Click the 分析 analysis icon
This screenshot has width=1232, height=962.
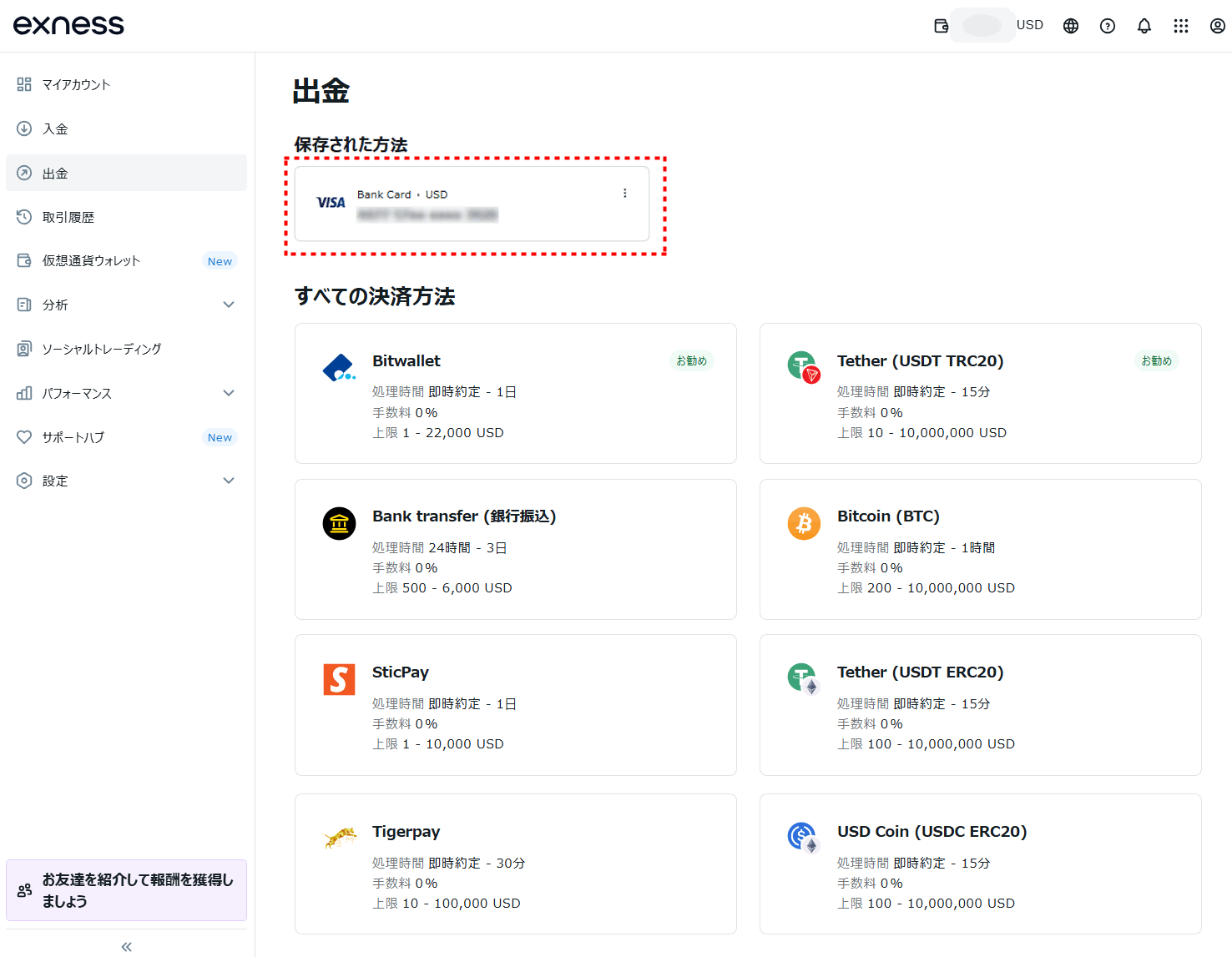pyautogui.click(x=24, y=305)
